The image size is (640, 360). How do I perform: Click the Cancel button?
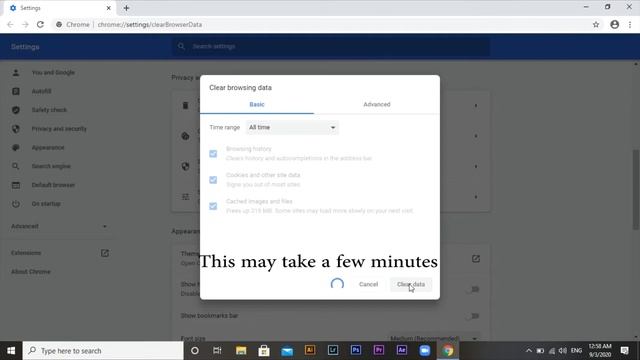click(x=368, y=284)
